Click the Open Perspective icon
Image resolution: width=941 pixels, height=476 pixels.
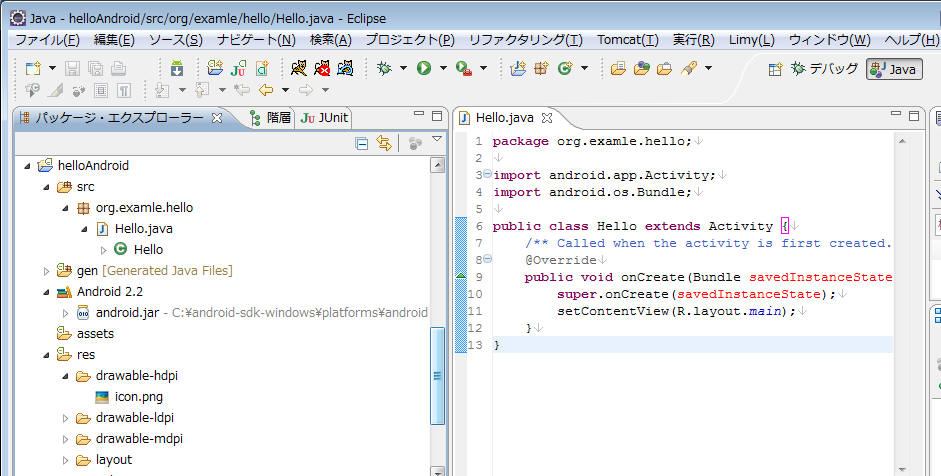pos(774,69)
